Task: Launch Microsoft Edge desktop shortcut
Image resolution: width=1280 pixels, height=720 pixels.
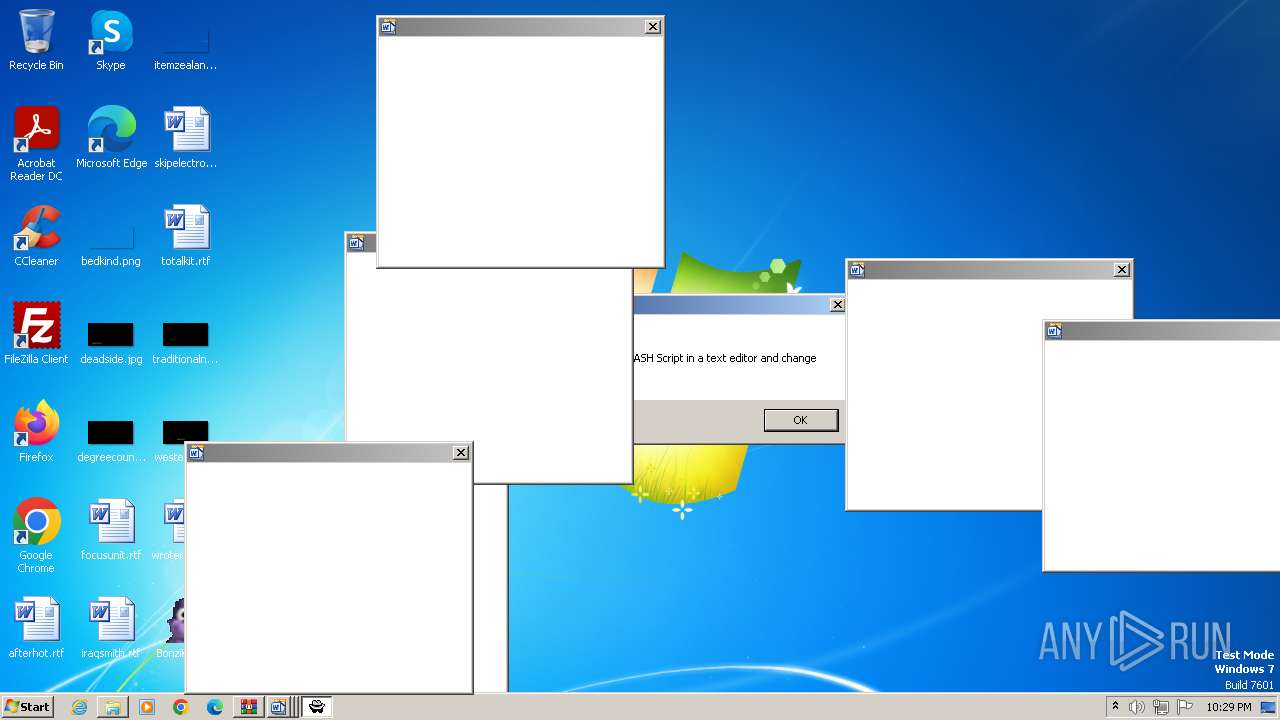Action: [111, 138]
